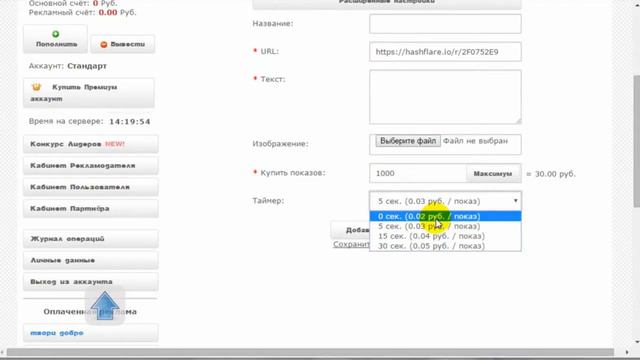The image size is (640, 360).
Task: Open Кабинет Пользователя menu item
Action: coord(91,187)
